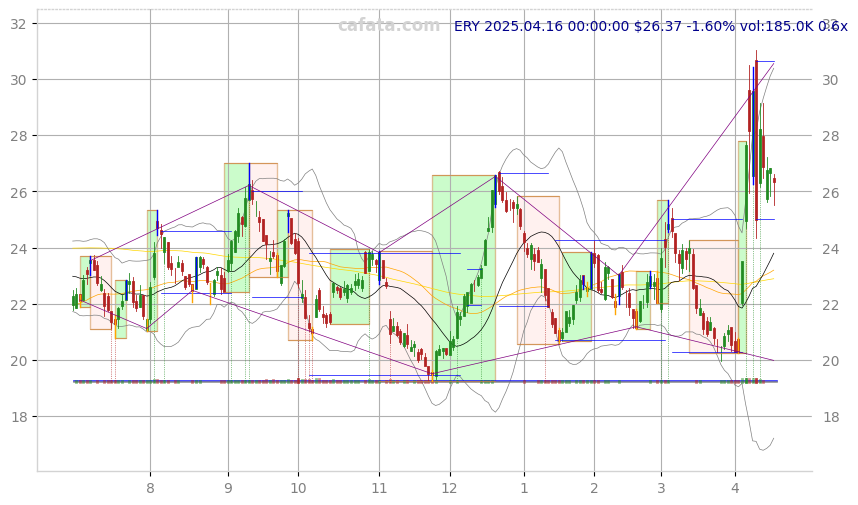
Task: Click the 20 label on left price axis
Action: (x=19, y=361)
